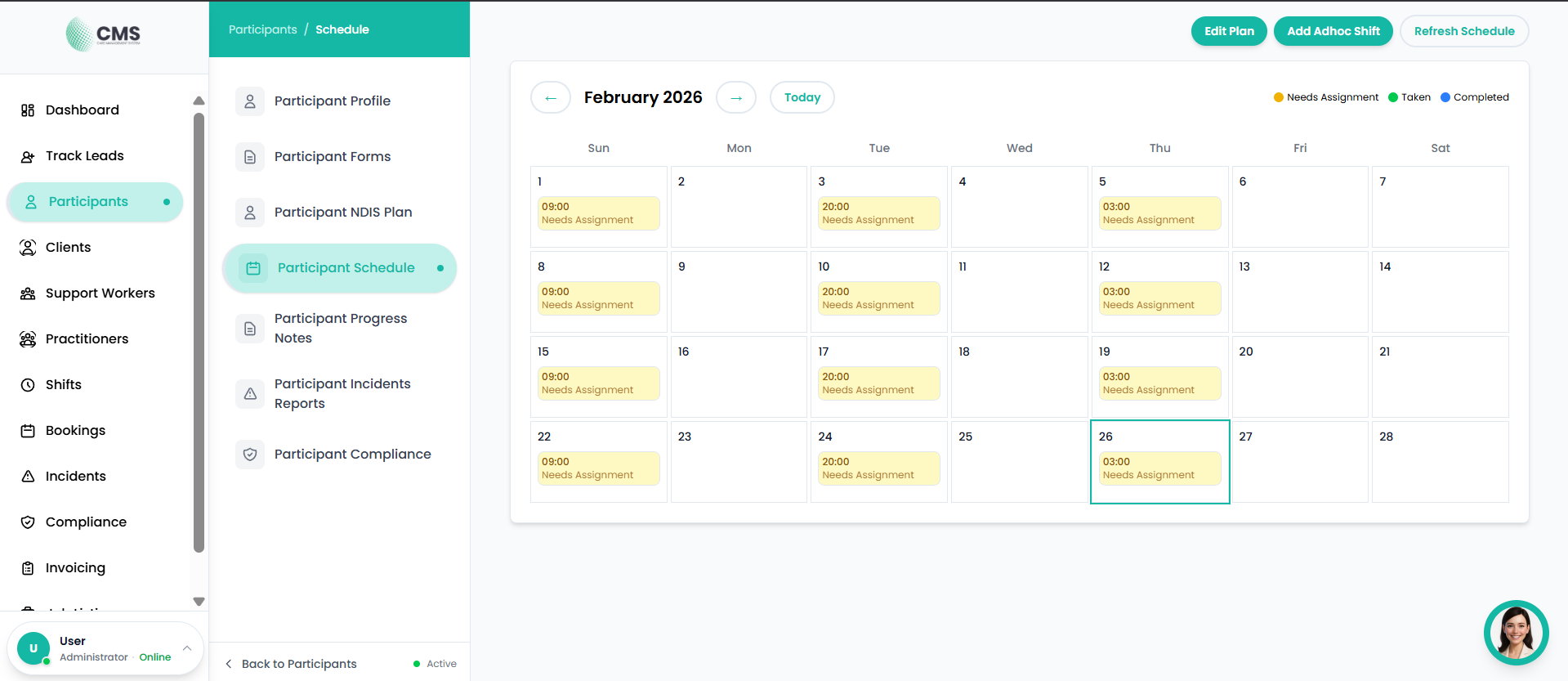Click the Participant NDIS Plan icon
Image resolution: width=1568 pixels, height=681 pixels.
pos(250,213)
